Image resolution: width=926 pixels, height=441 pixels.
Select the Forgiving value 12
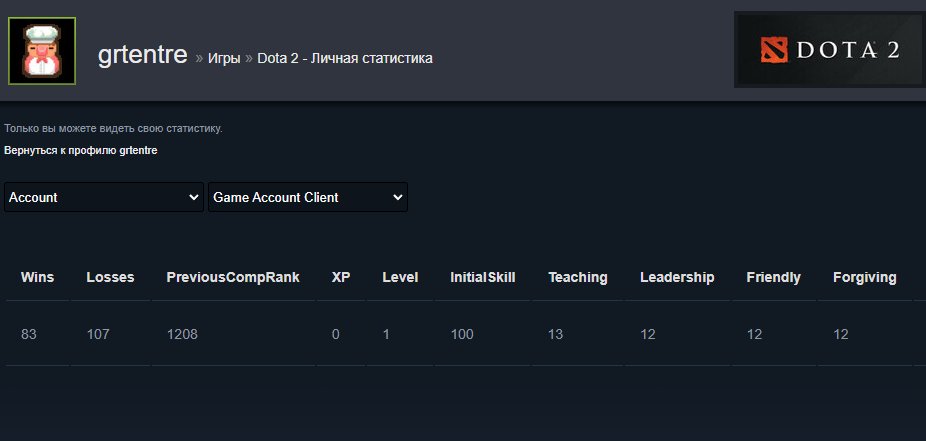[x=841, y=334]
